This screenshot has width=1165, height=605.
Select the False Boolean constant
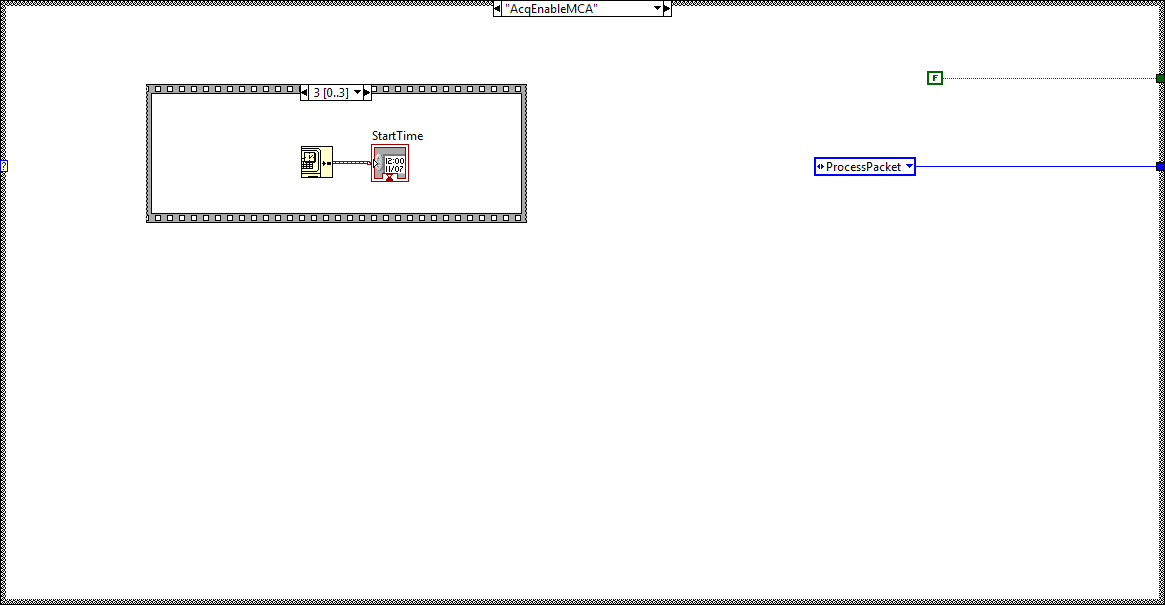click(935, 77)
